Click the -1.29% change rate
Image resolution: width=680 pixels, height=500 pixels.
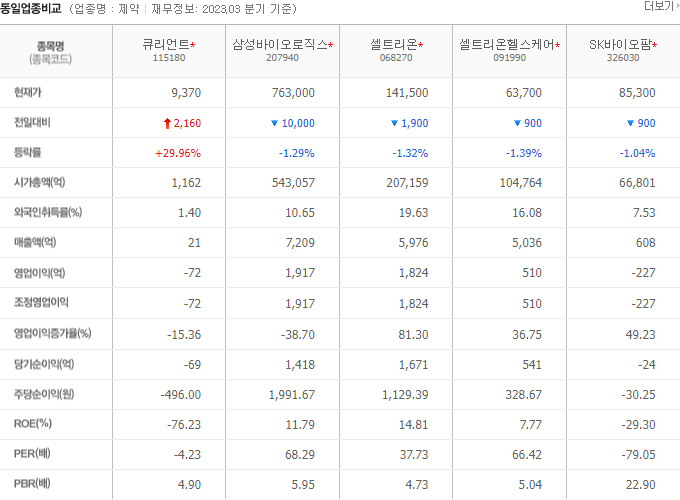[x=297, y=153]
